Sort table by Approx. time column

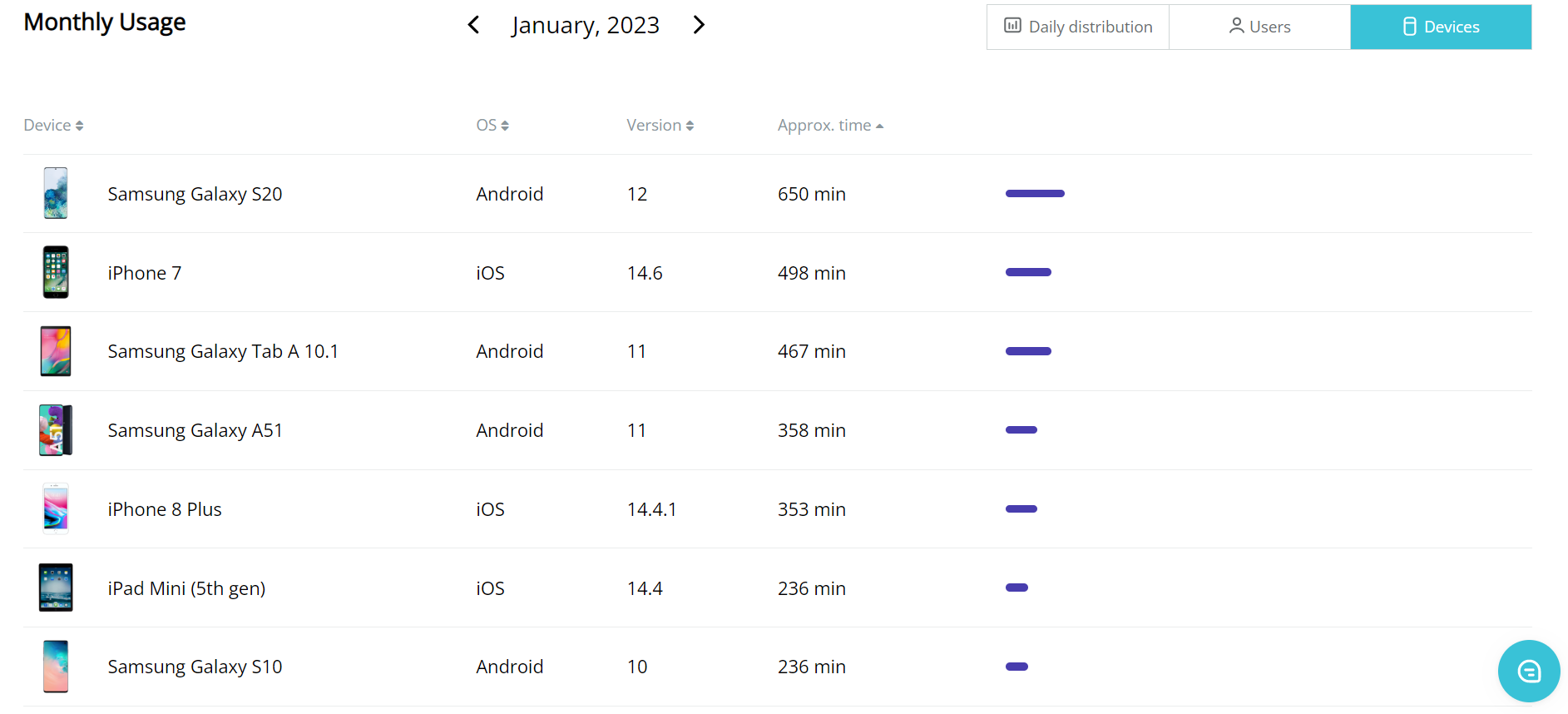tap(830, 125)
